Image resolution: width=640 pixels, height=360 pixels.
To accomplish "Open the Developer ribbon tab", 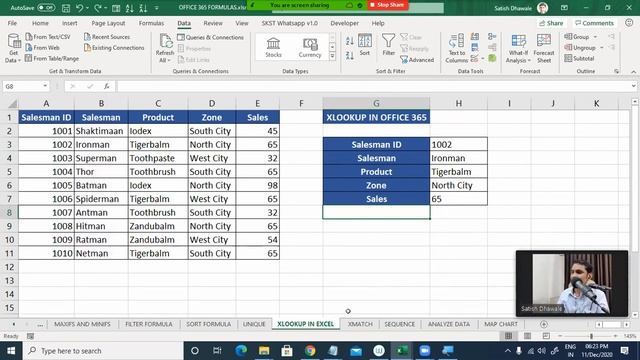I will tap(344, 23).
